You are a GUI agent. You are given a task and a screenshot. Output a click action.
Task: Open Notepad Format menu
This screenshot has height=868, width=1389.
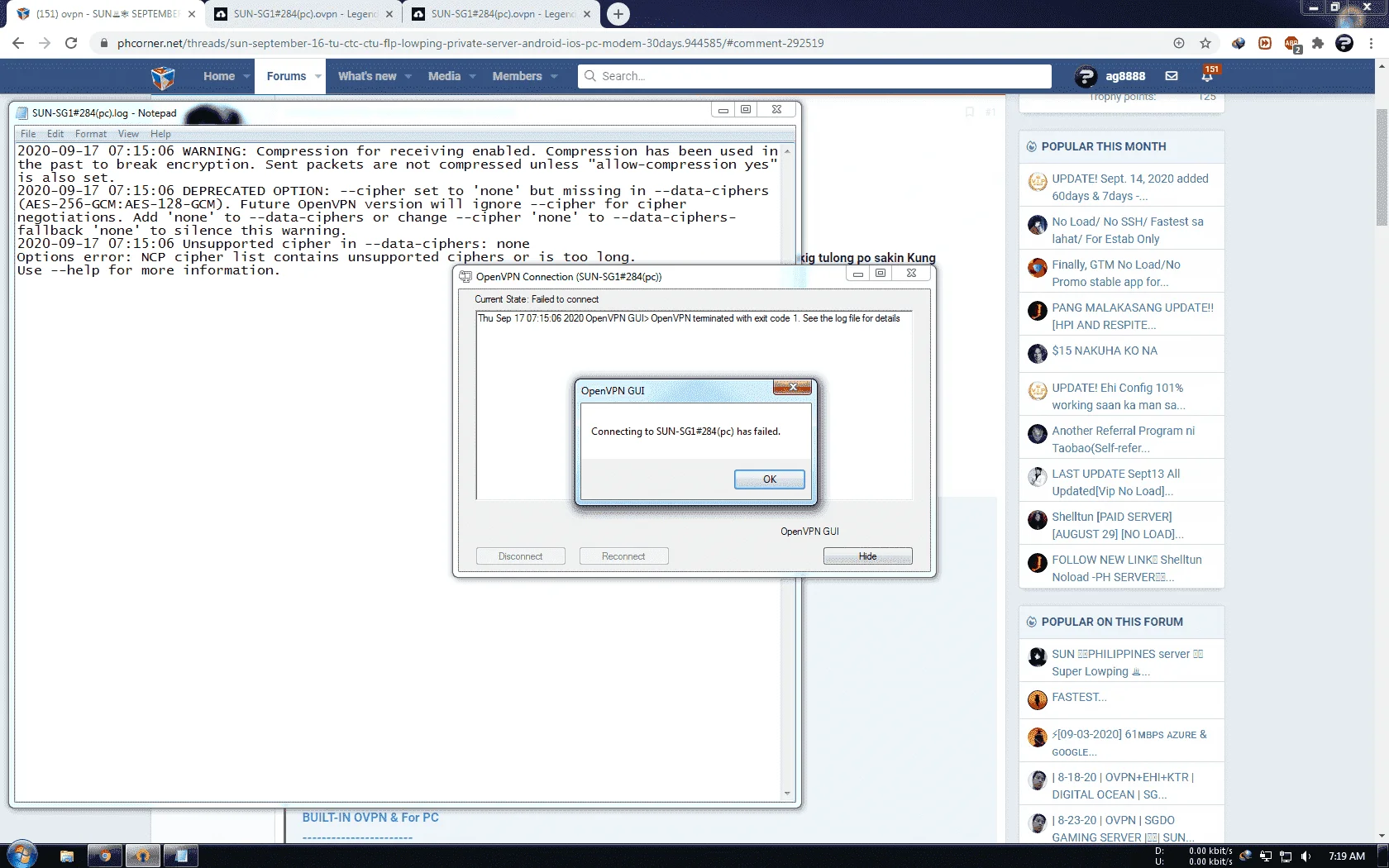(x=91, y=134)
